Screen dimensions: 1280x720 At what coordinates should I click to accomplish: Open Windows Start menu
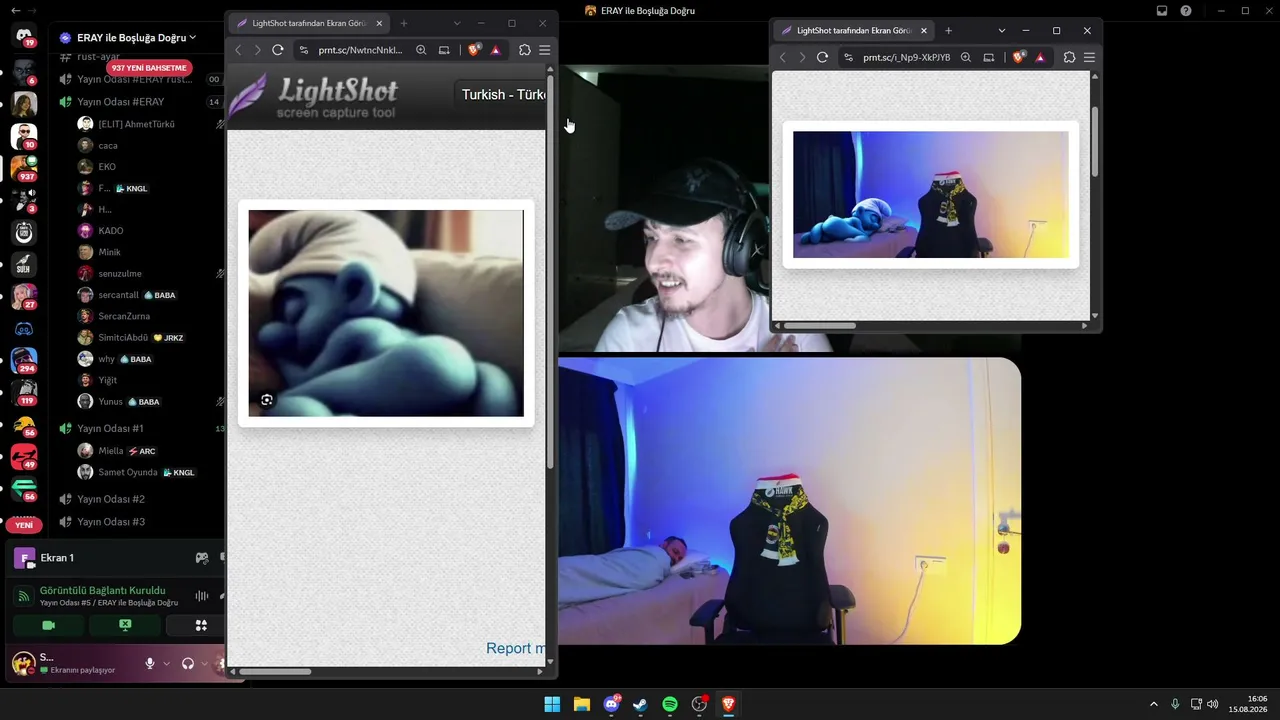[x=552, y=705]
